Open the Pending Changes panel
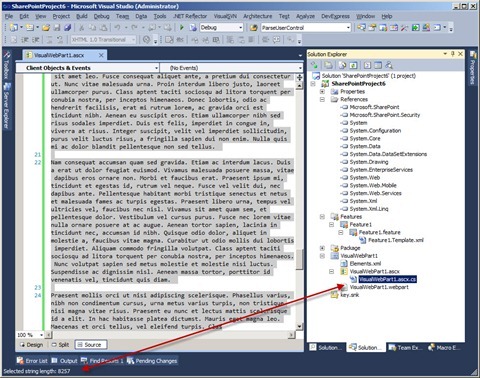Screen dimensions: 480x378 click(x=152, y=361)
